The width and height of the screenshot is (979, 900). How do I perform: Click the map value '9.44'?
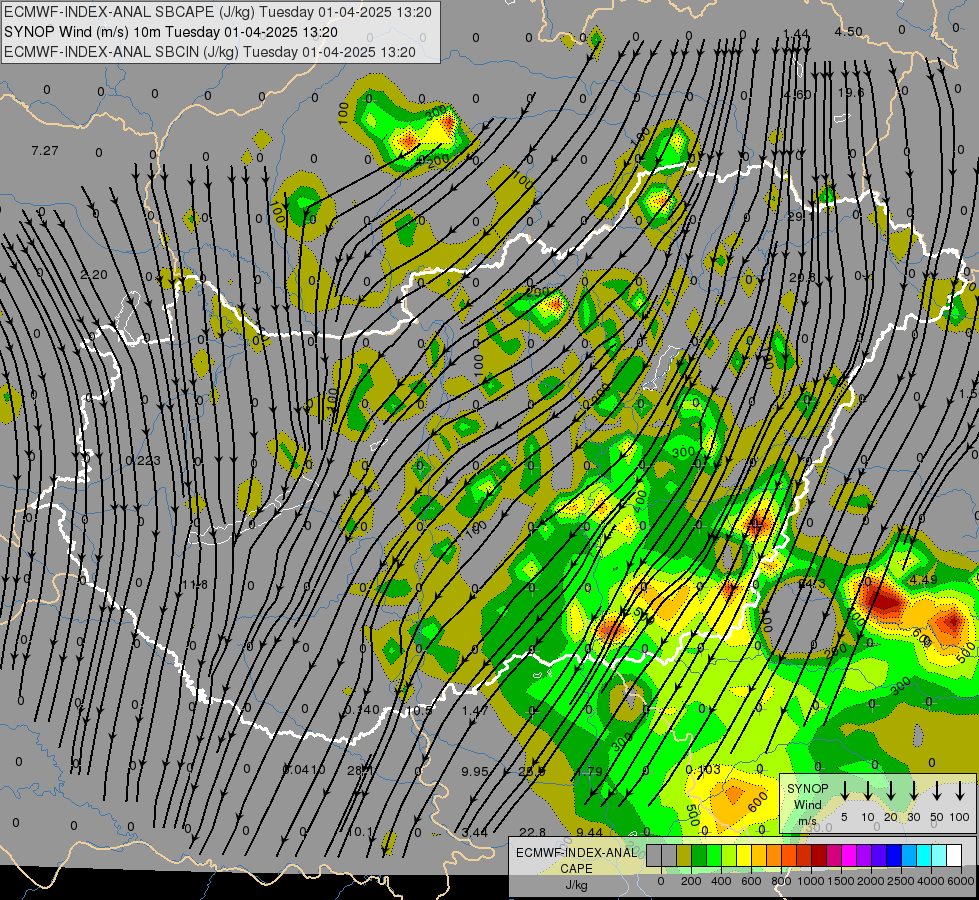tap(589, 832)
